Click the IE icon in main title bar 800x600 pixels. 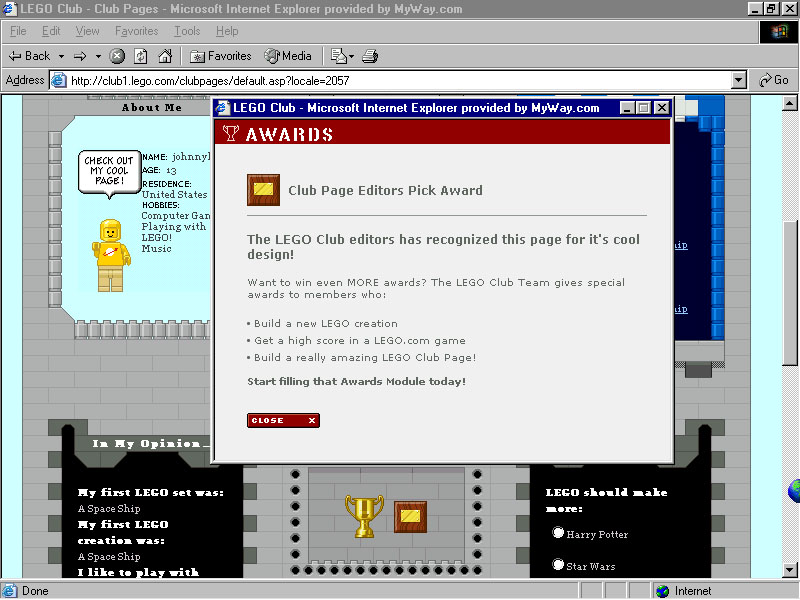pyautogui.click(x=9, y=9)
